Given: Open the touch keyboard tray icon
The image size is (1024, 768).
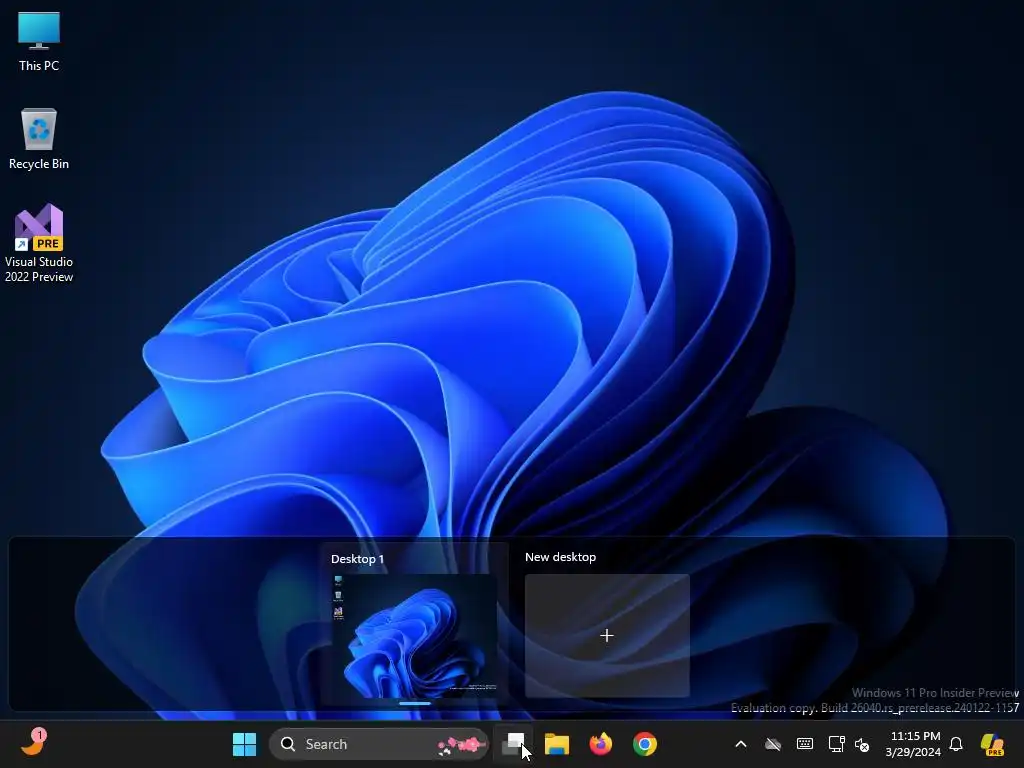Looking at the screenshot, I should pos(805,744).
